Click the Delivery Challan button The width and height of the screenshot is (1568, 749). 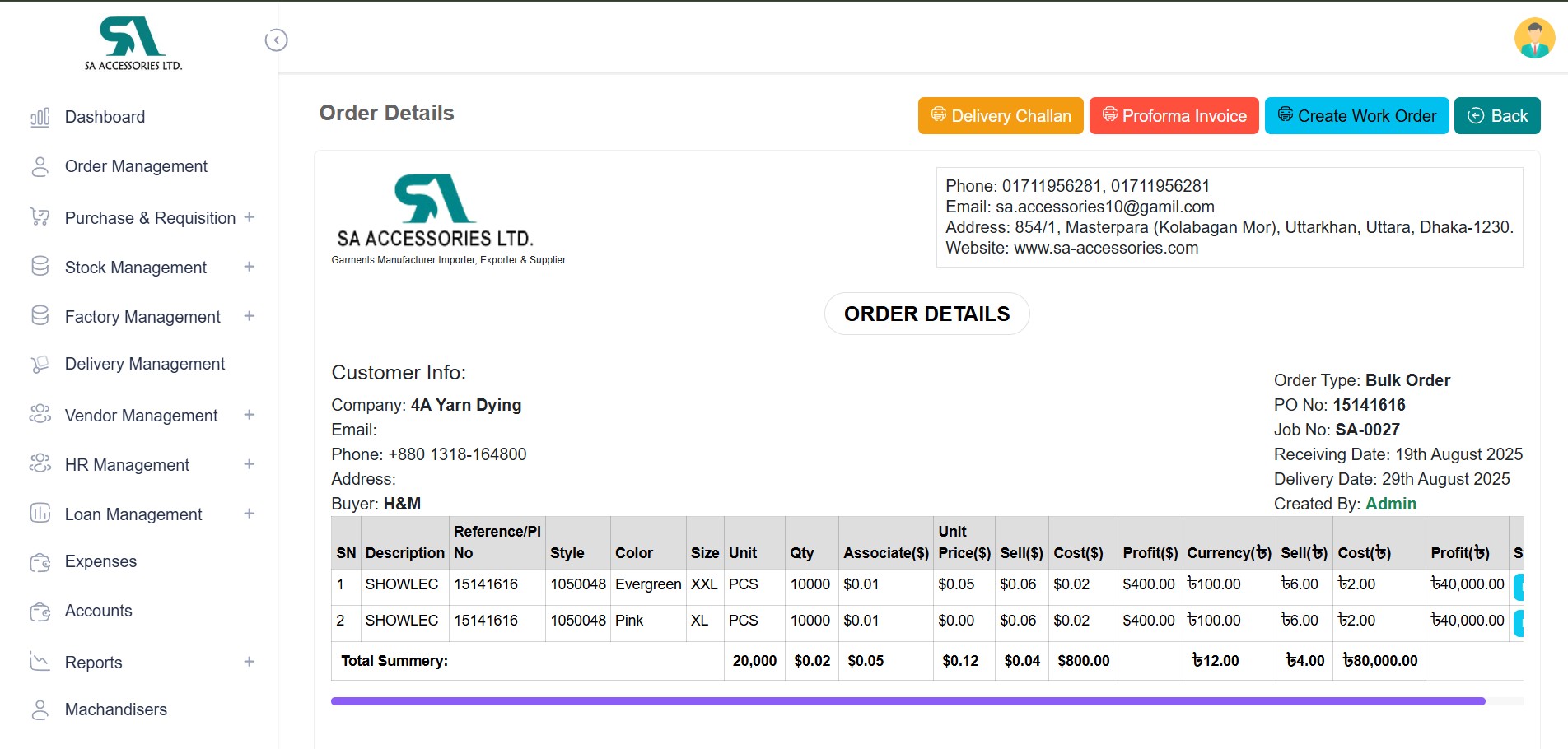[1001, 116]
